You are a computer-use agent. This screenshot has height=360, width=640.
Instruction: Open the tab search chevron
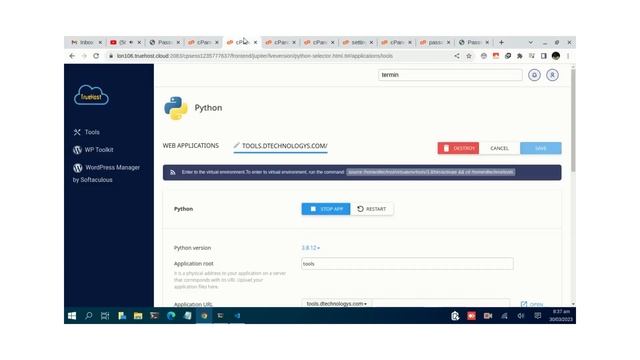click(x=531, y=42)
